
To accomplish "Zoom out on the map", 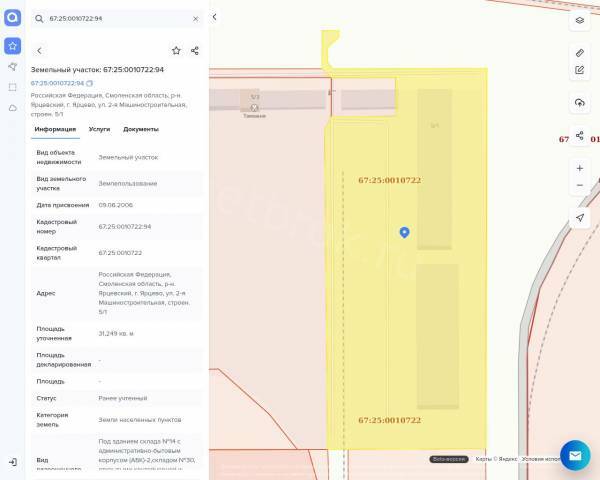I will coord(580,185).
